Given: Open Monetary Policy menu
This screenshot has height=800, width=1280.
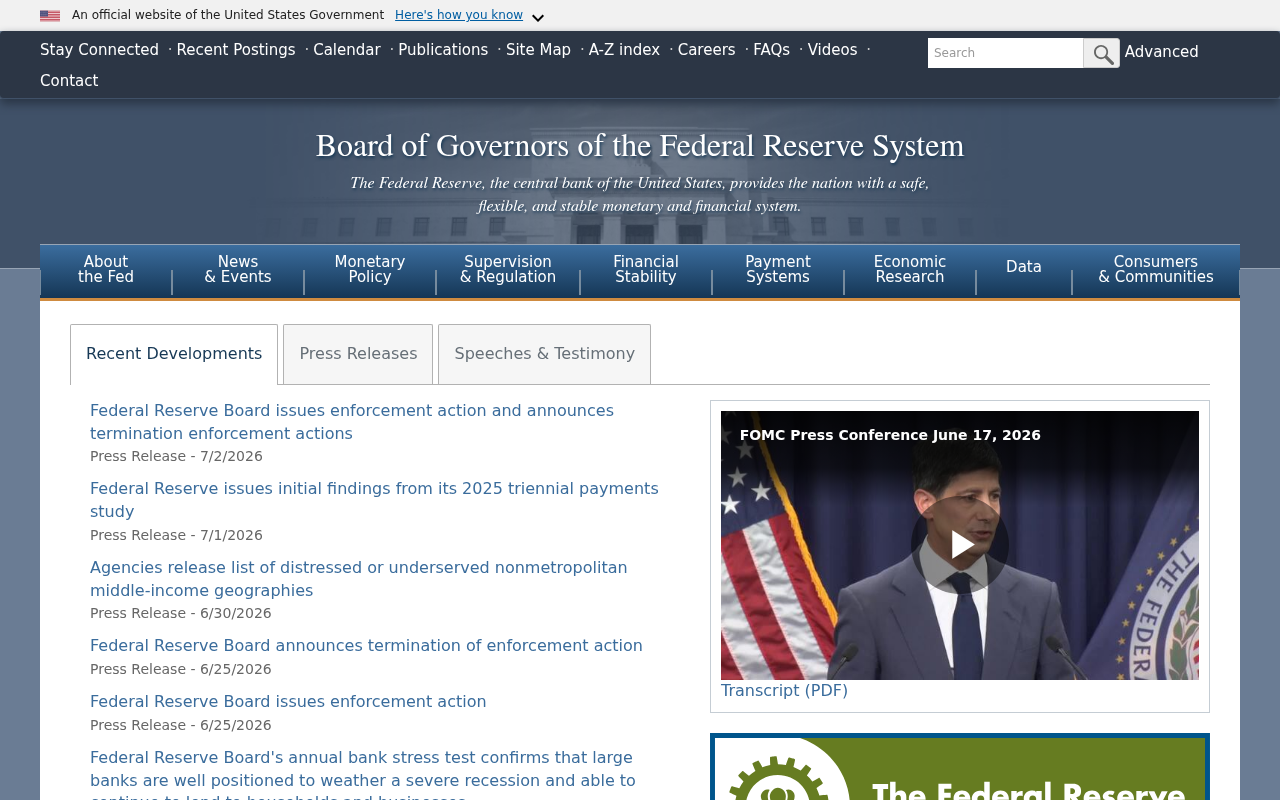Looking at the screenshot, I should tap(370, 270).
